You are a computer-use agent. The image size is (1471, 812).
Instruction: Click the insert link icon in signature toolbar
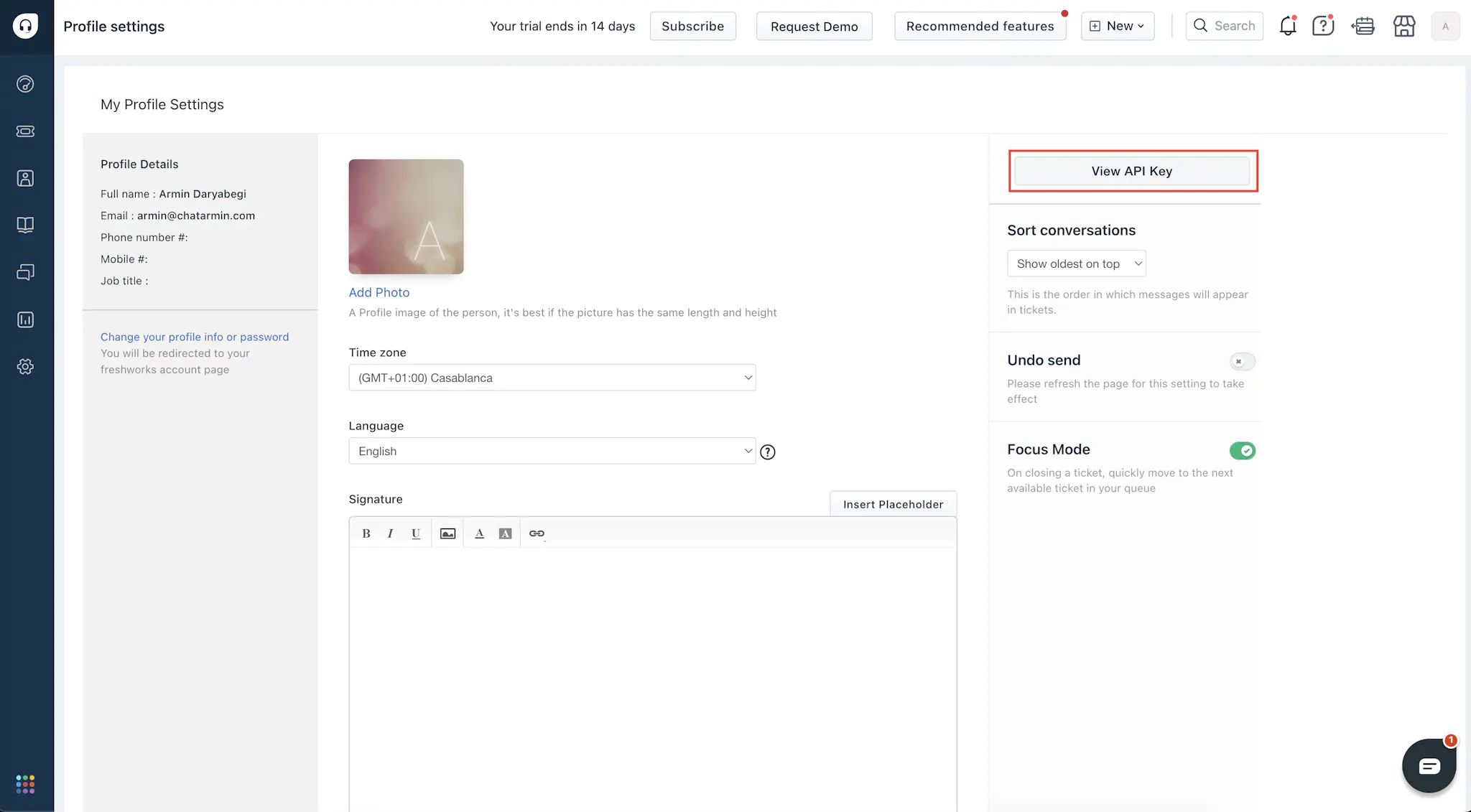pyautogui.click(x=537, y=533)
